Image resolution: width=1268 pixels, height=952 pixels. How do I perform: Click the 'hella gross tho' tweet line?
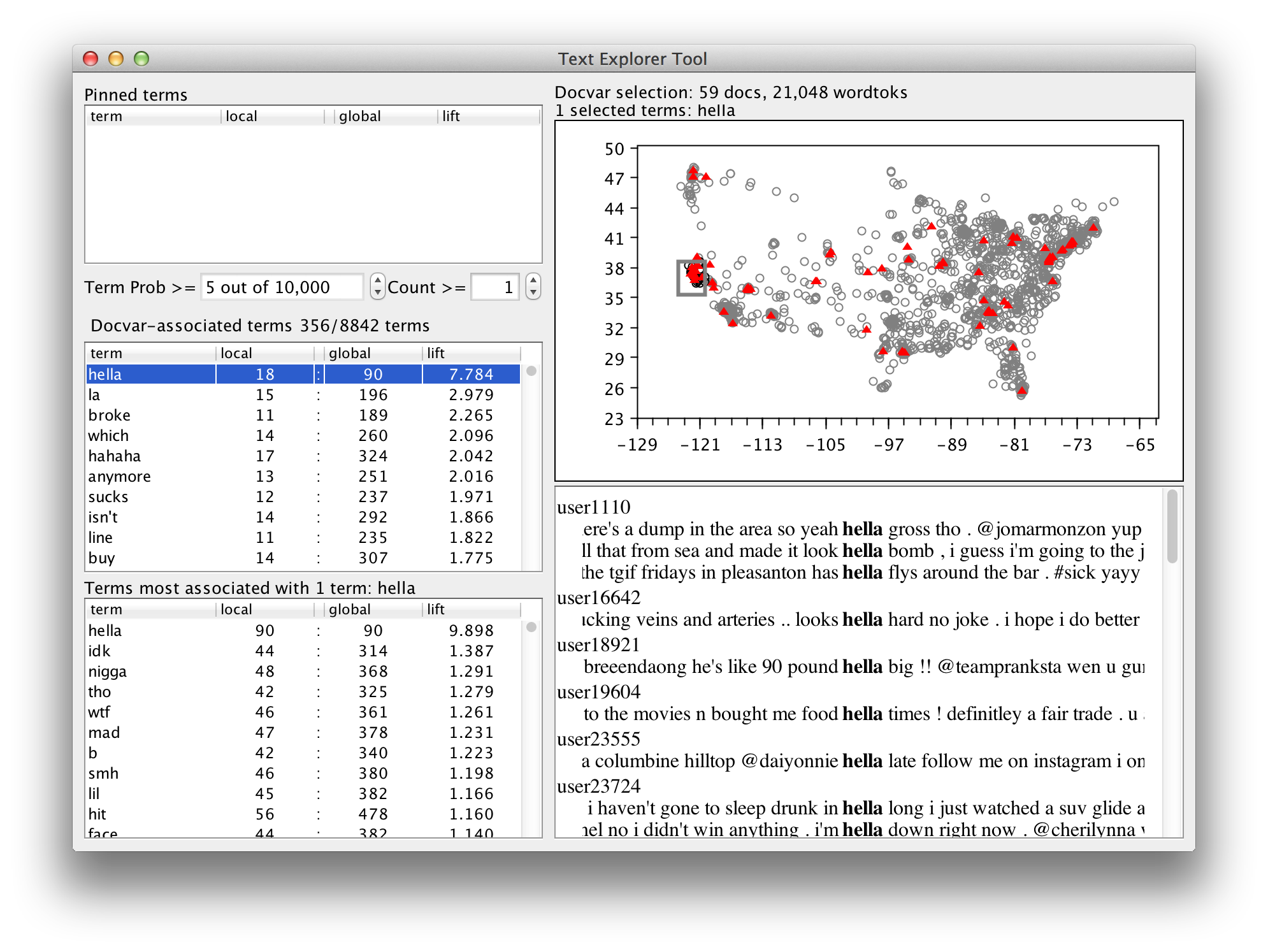pos(863,529)
